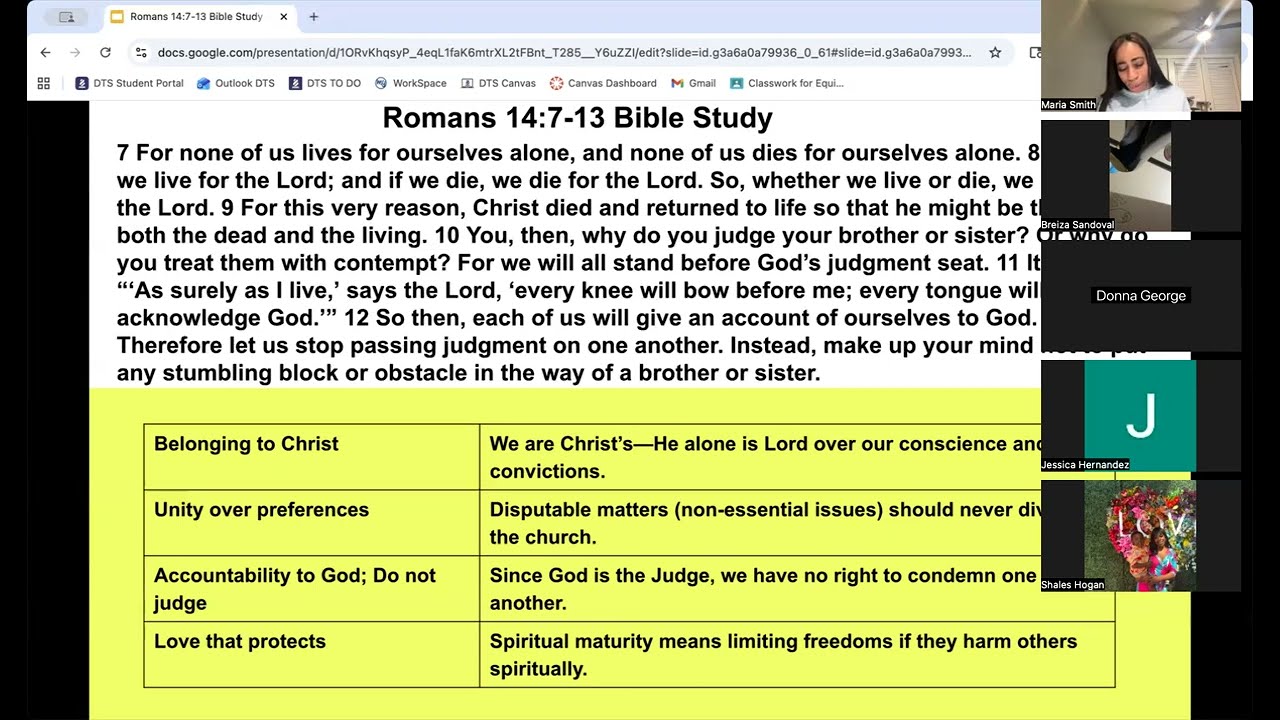1280x720 pixels.
Task: Bookmark this page with the star icon
Action: click(995, 52)
